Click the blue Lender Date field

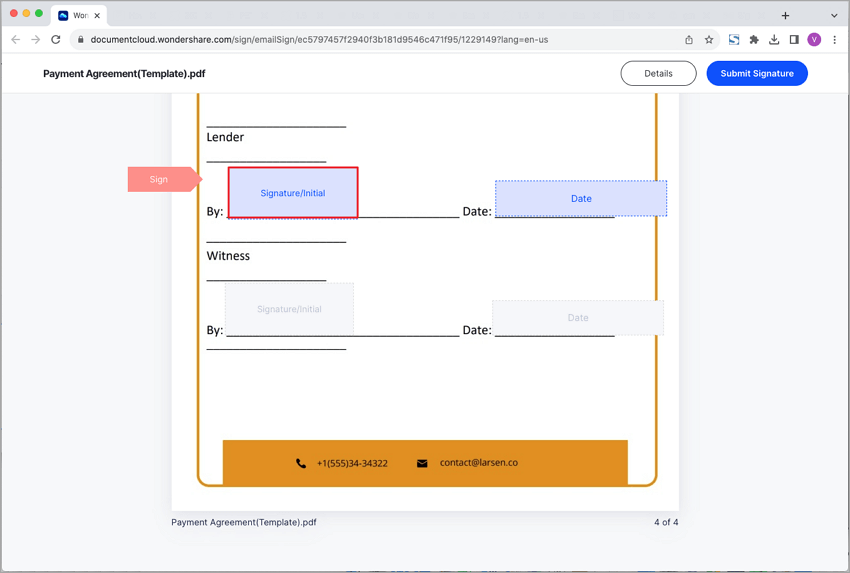[x=581, y=198]
